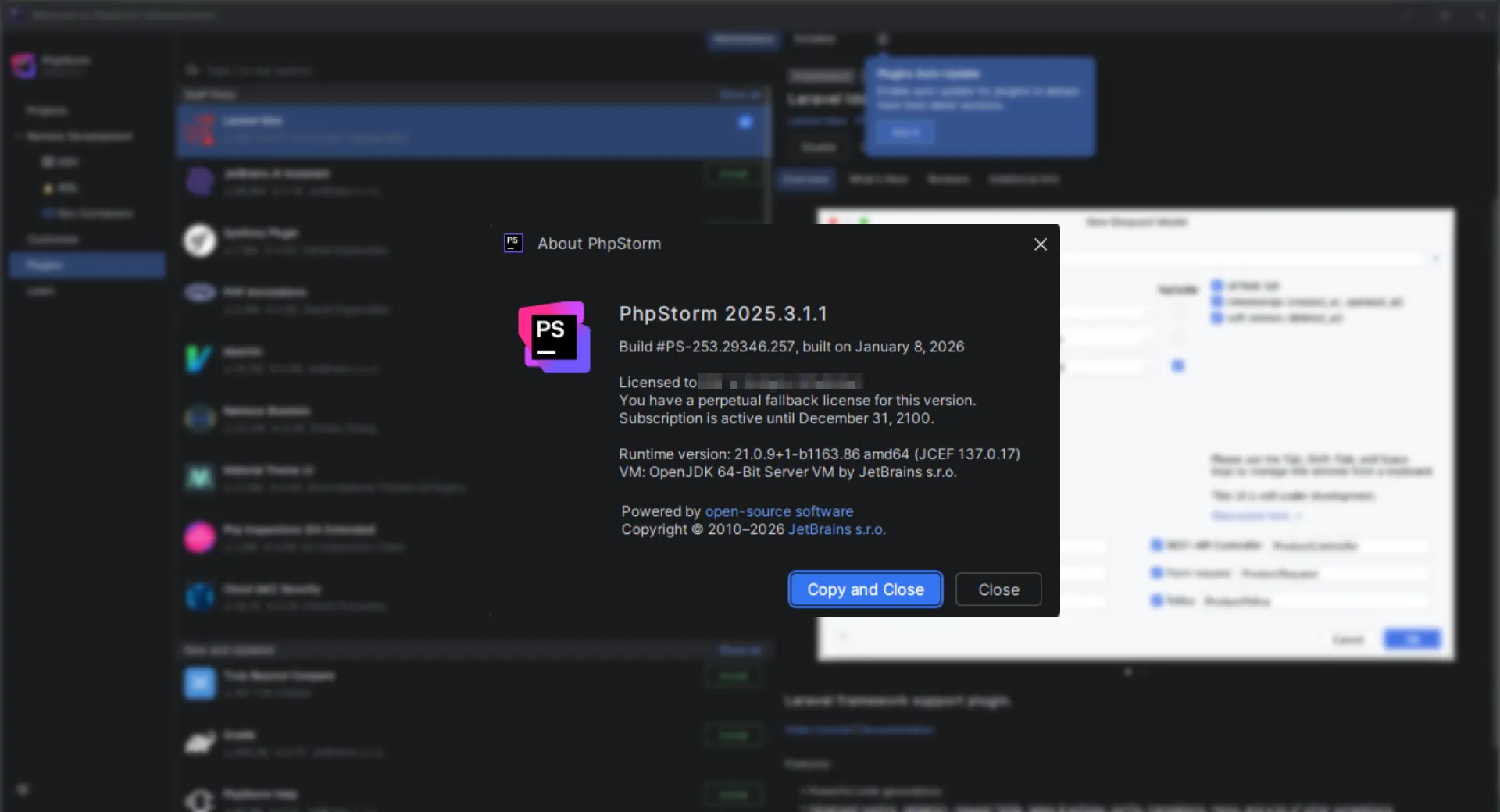Click the large PhpStorm PS logo
Viewport: 1500px width, 812px height.
[x=554, y=337]
